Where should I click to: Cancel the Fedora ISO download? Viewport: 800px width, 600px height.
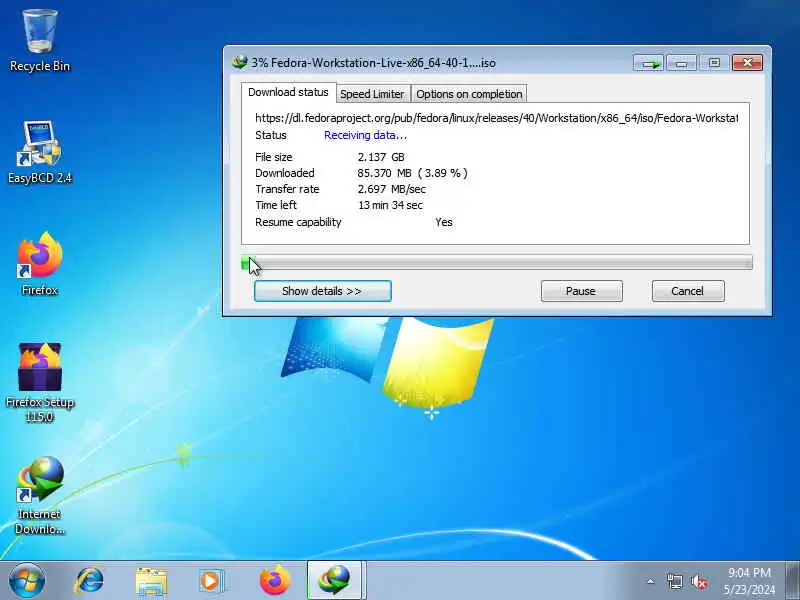coord(688,291)
